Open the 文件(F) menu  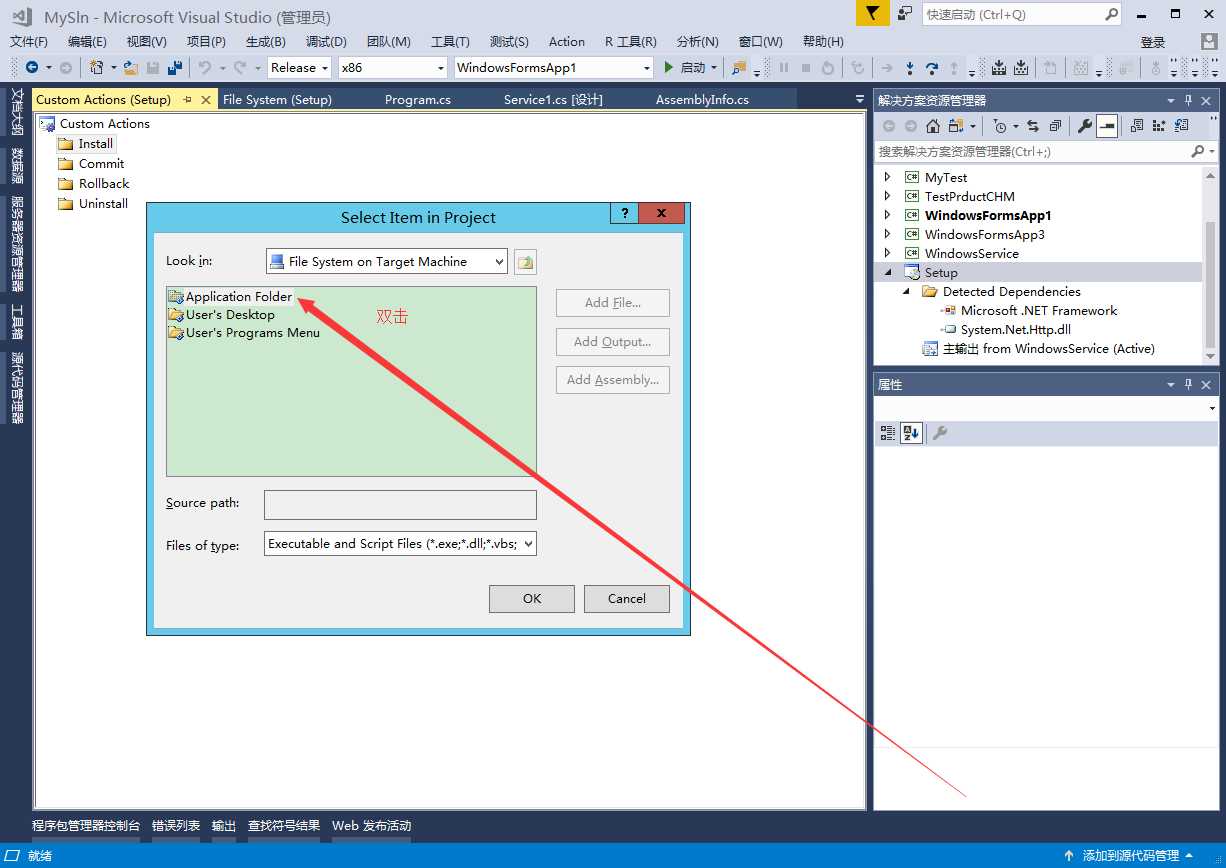pos(29,42)
